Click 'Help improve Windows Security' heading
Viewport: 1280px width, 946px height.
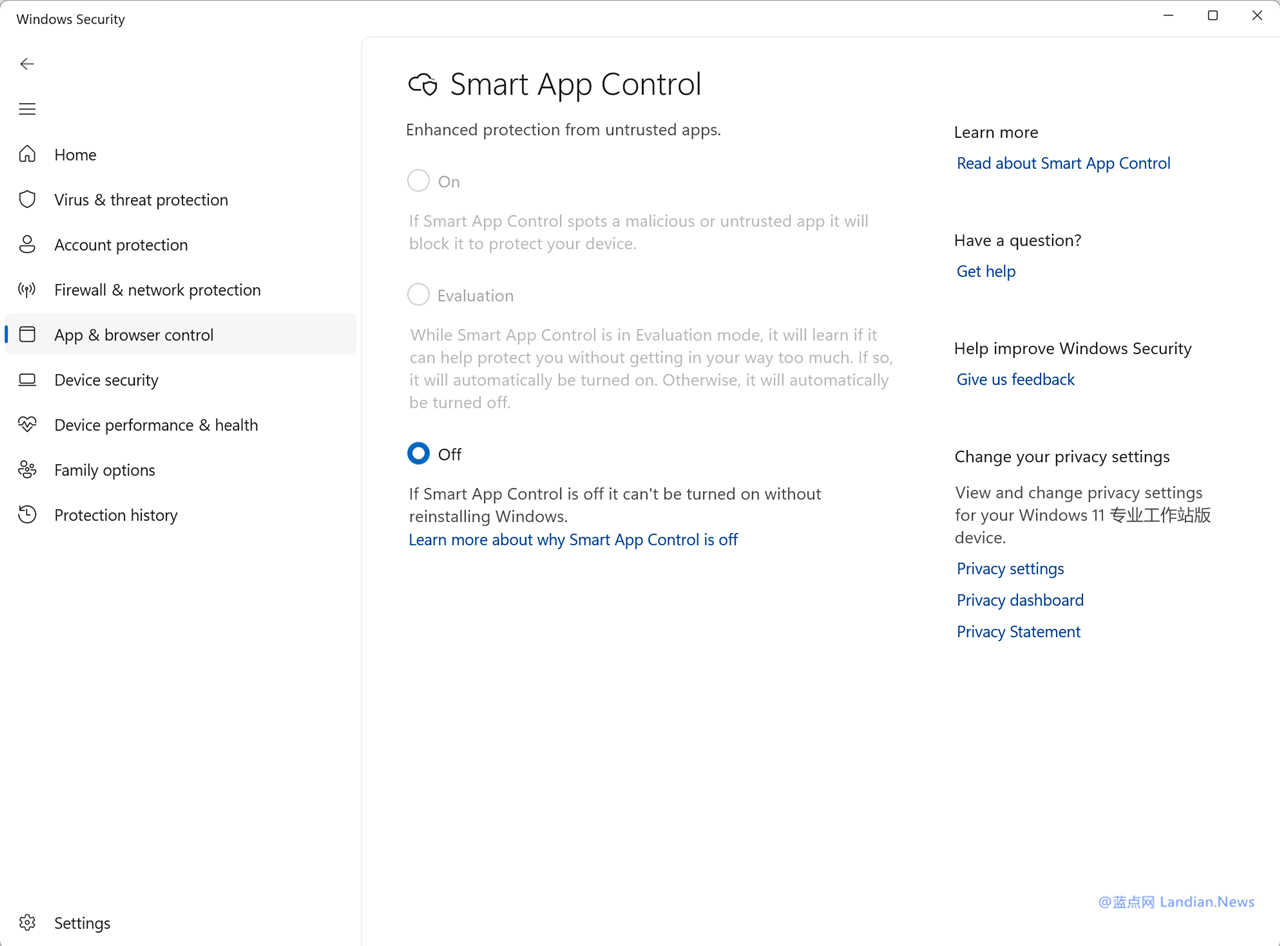1073,348
